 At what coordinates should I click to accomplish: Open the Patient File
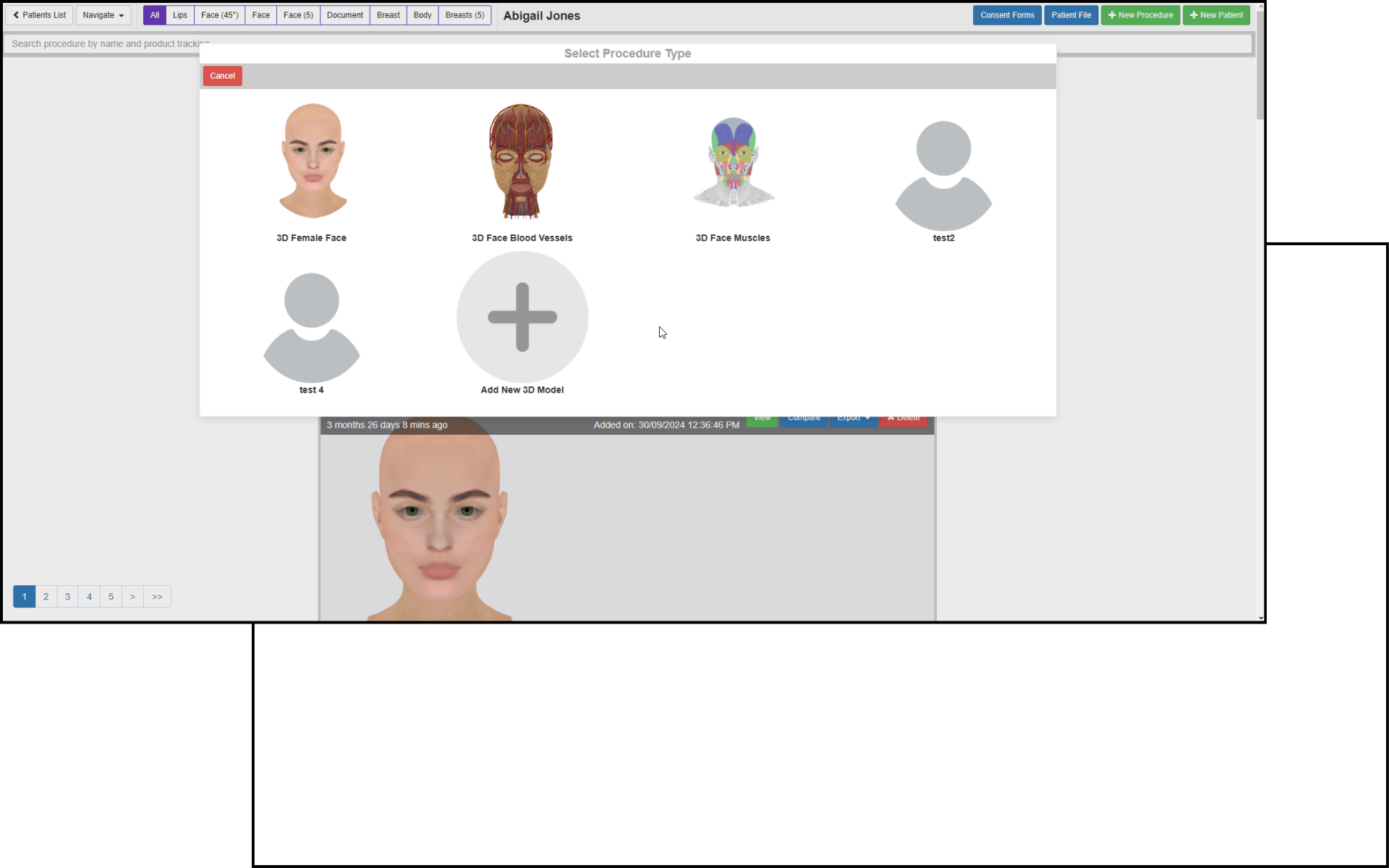(1071, 15)
